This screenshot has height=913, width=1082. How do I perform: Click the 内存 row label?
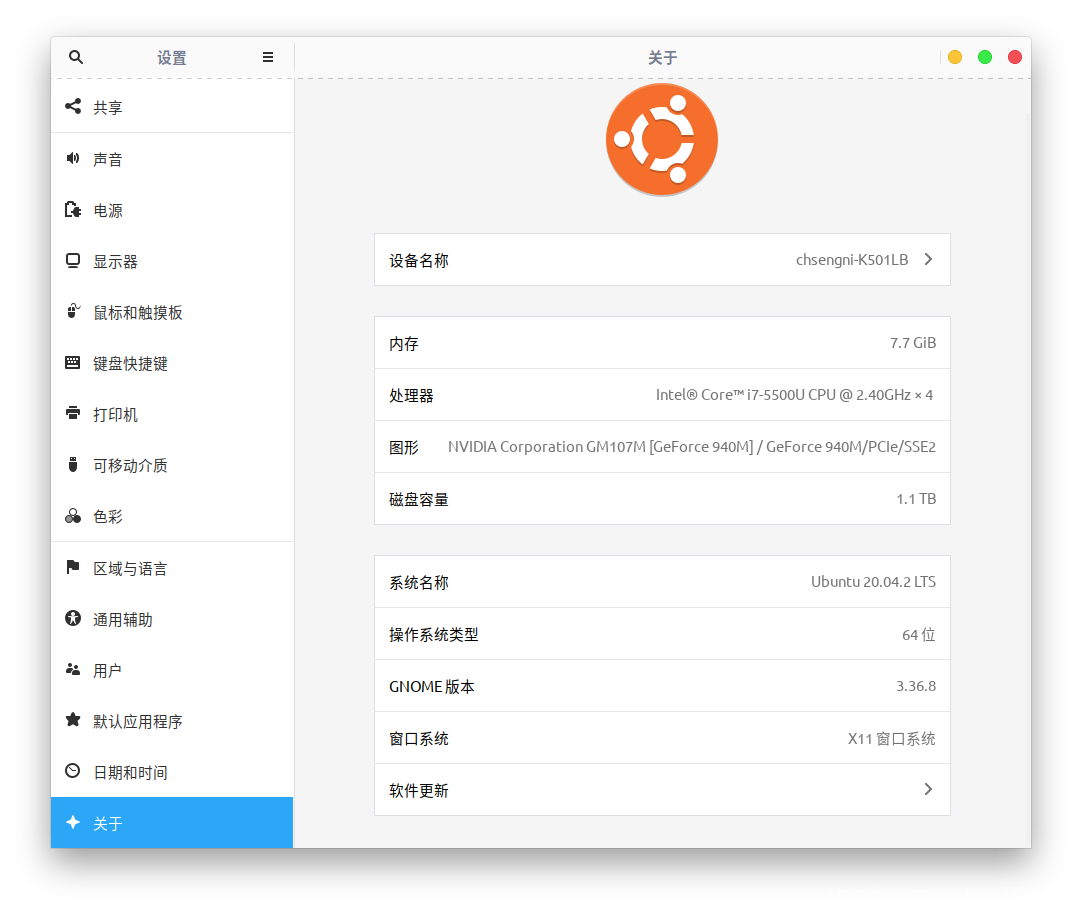pyautogui.click(x=404, y=344)
